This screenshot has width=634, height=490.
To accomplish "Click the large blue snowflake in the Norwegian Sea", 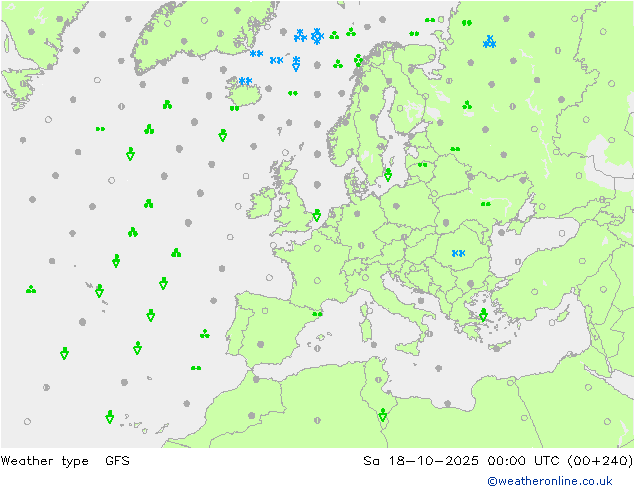I will tap(317, 36).
